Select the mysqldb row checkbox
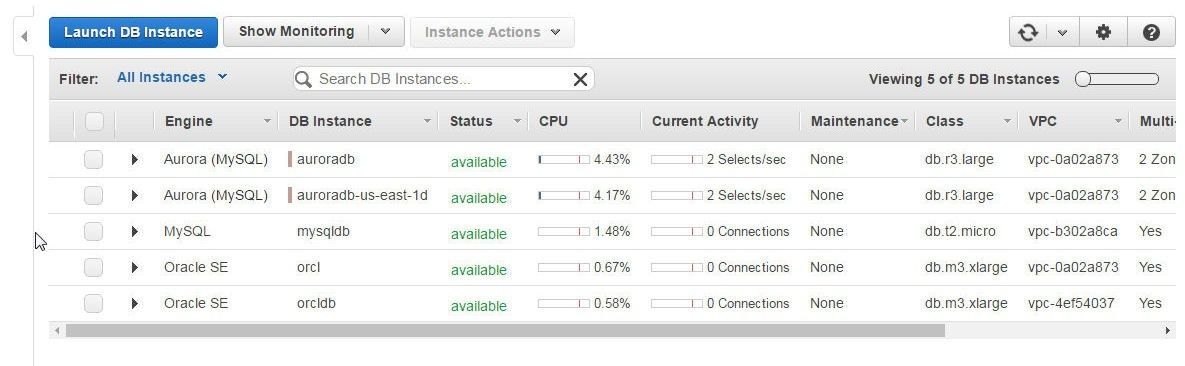Image resolution: width=1185 pixels, height=366 pixels. 93,231
